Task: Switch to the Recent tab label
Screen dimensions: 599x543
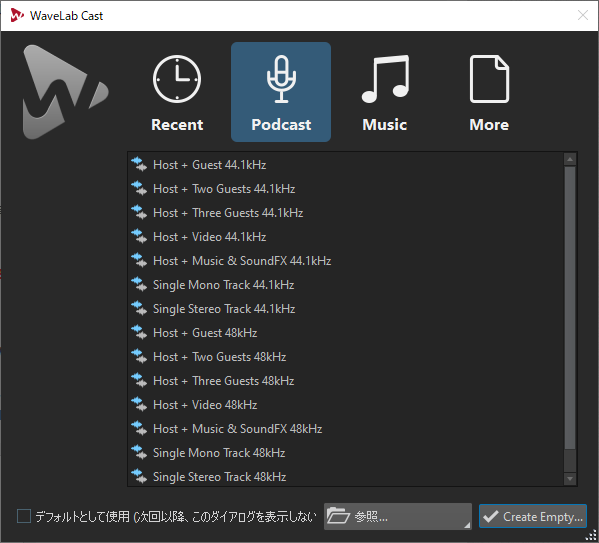Action: (177, 125)
